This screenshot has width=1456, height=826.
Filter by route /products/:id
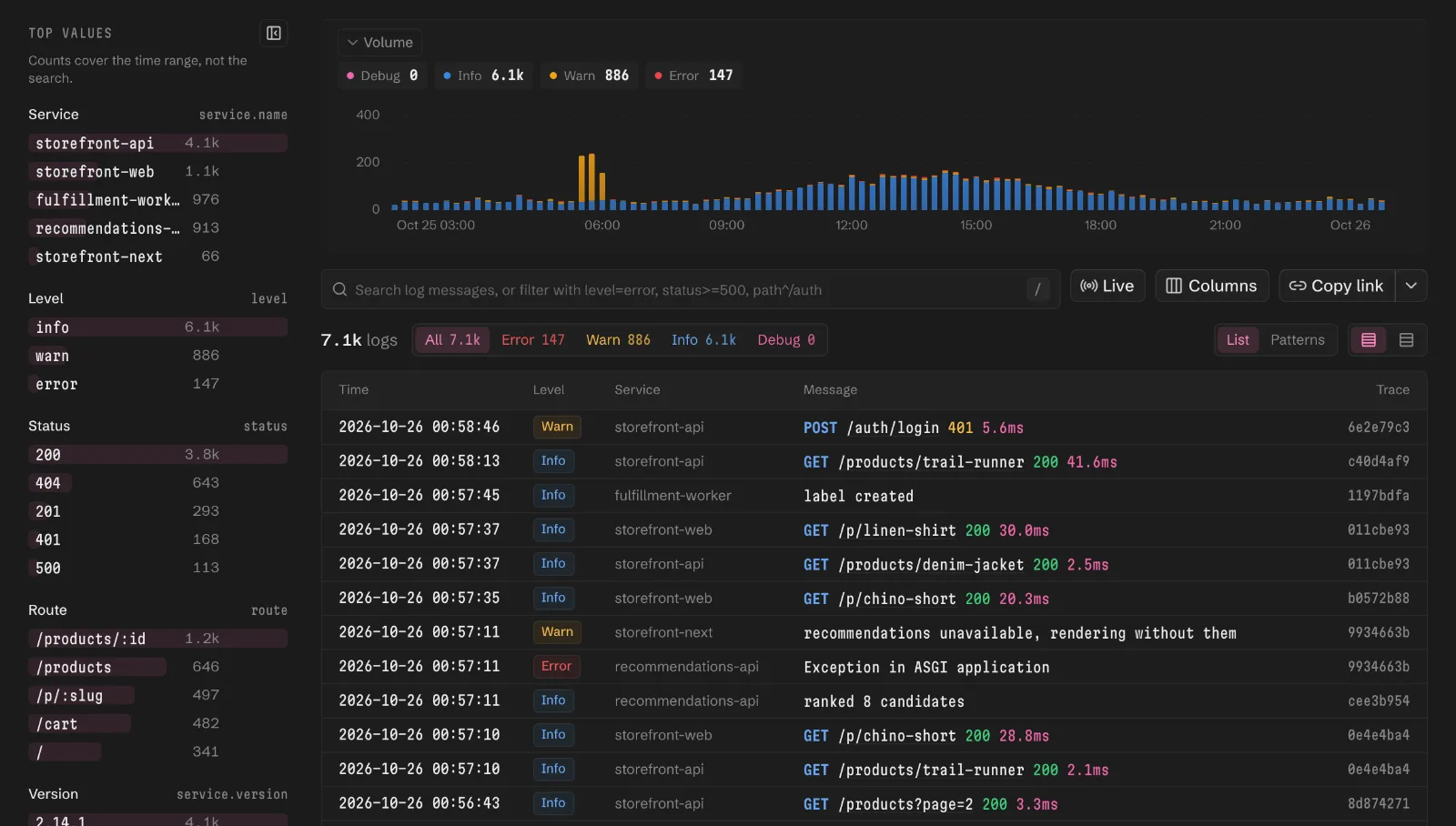pyautogui.click(x=157, y=640)
